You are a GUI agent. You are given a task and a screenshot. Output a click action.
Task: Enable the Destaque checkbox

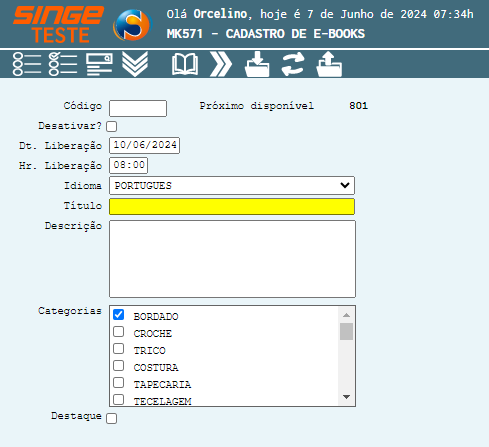coord(112,418)
